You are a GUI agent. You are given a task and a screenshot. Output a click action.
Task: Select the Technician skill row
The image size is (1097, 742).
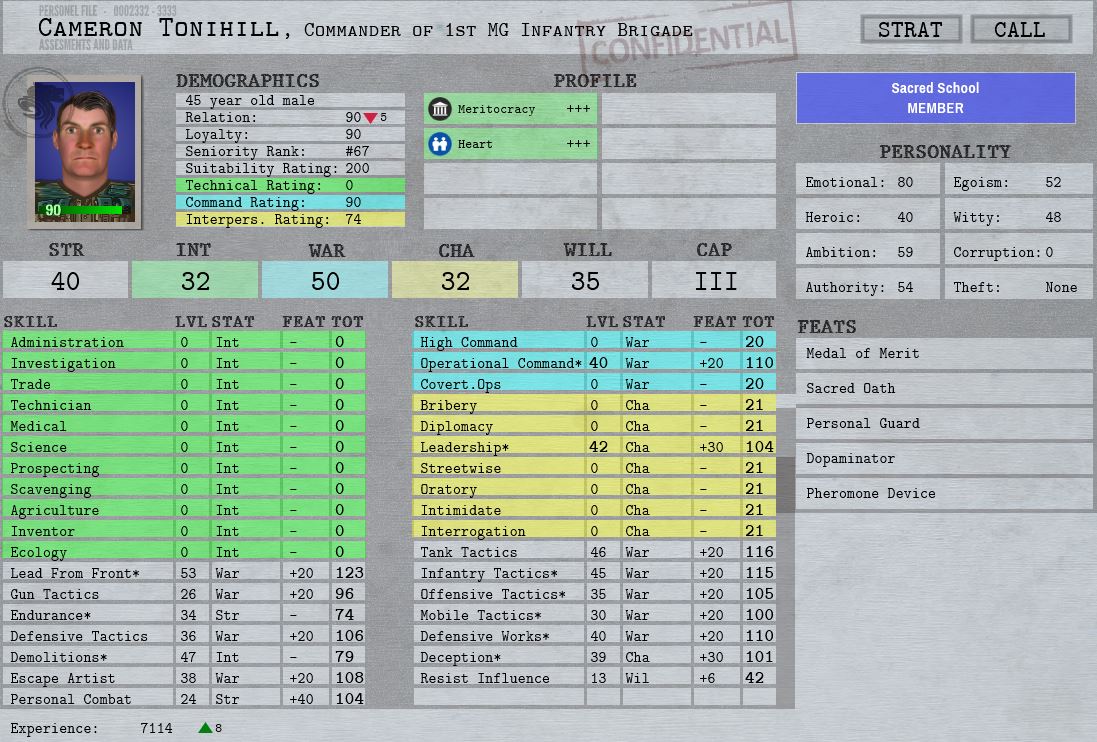click(184, 405)
